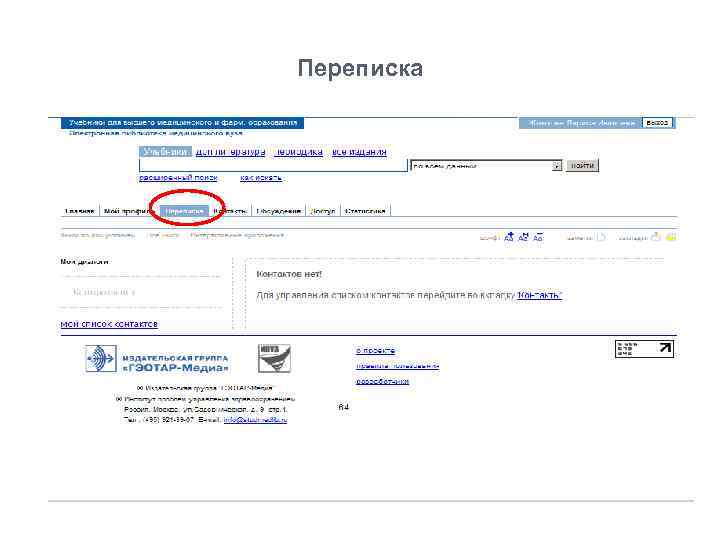Screen dimensions: 720x540
Task: Open the Доступ tab
Action: pyautogui.click(x=322, y=211)
